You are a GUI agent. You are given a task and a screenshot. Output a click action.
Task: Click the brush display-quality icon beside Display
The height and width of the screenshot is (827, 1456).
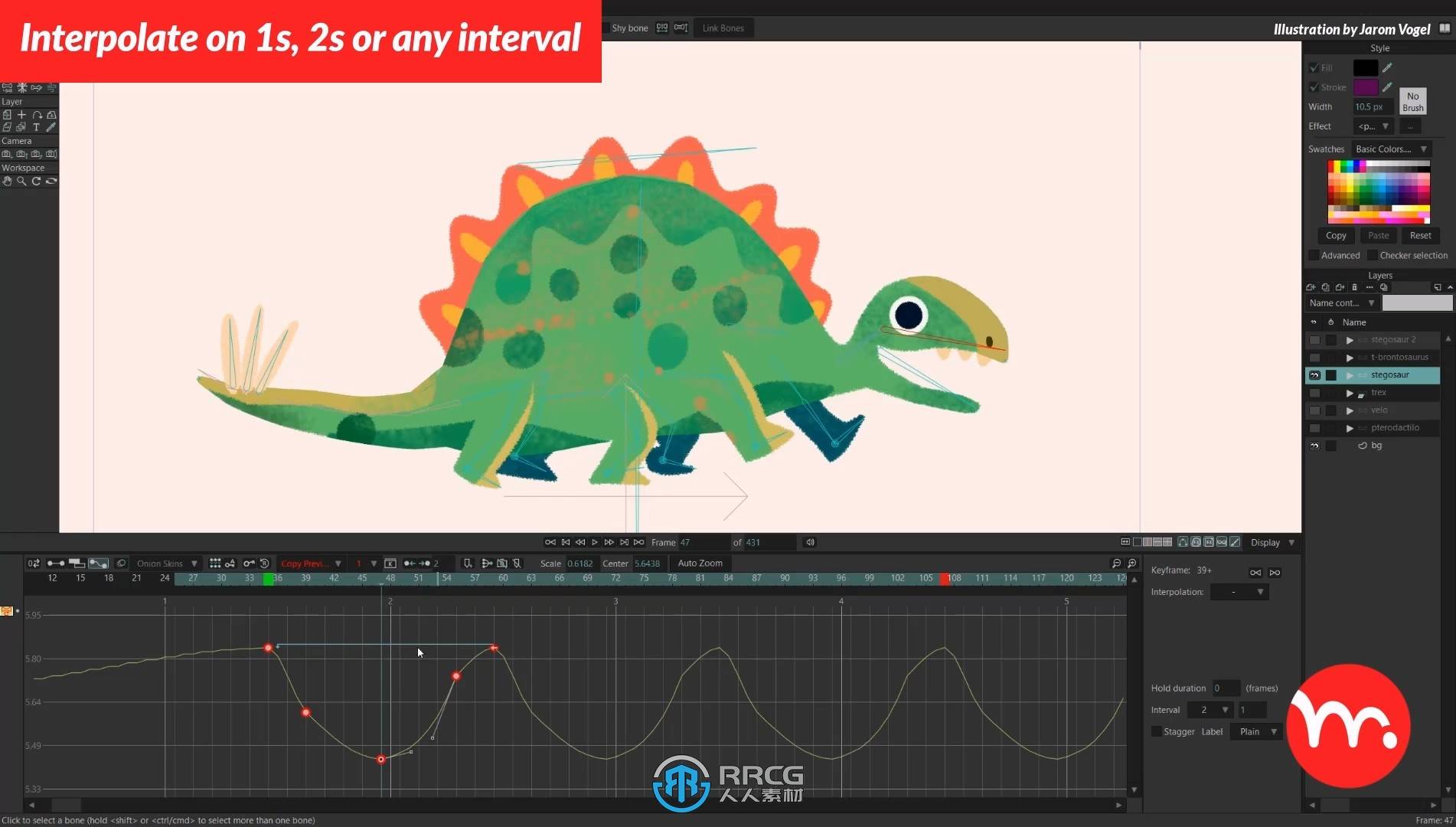pyautogui.click(x=1235, y=542)
